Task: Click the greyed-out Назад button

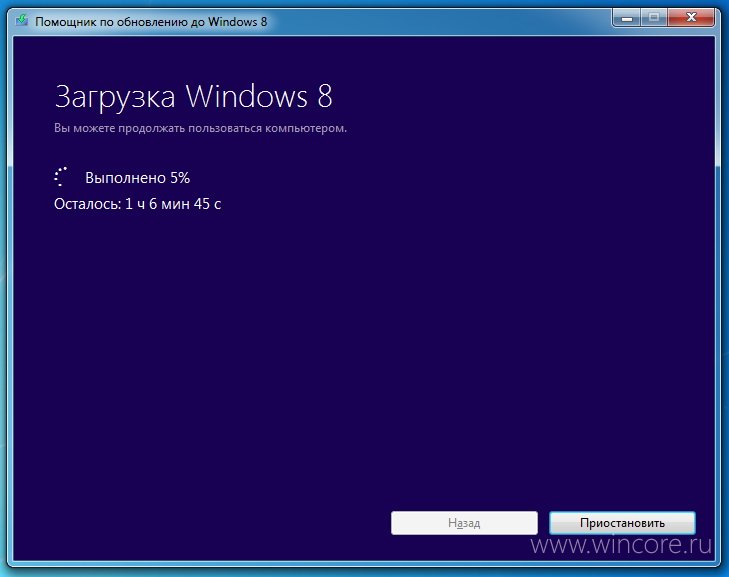Action: (x=464, y=523)
